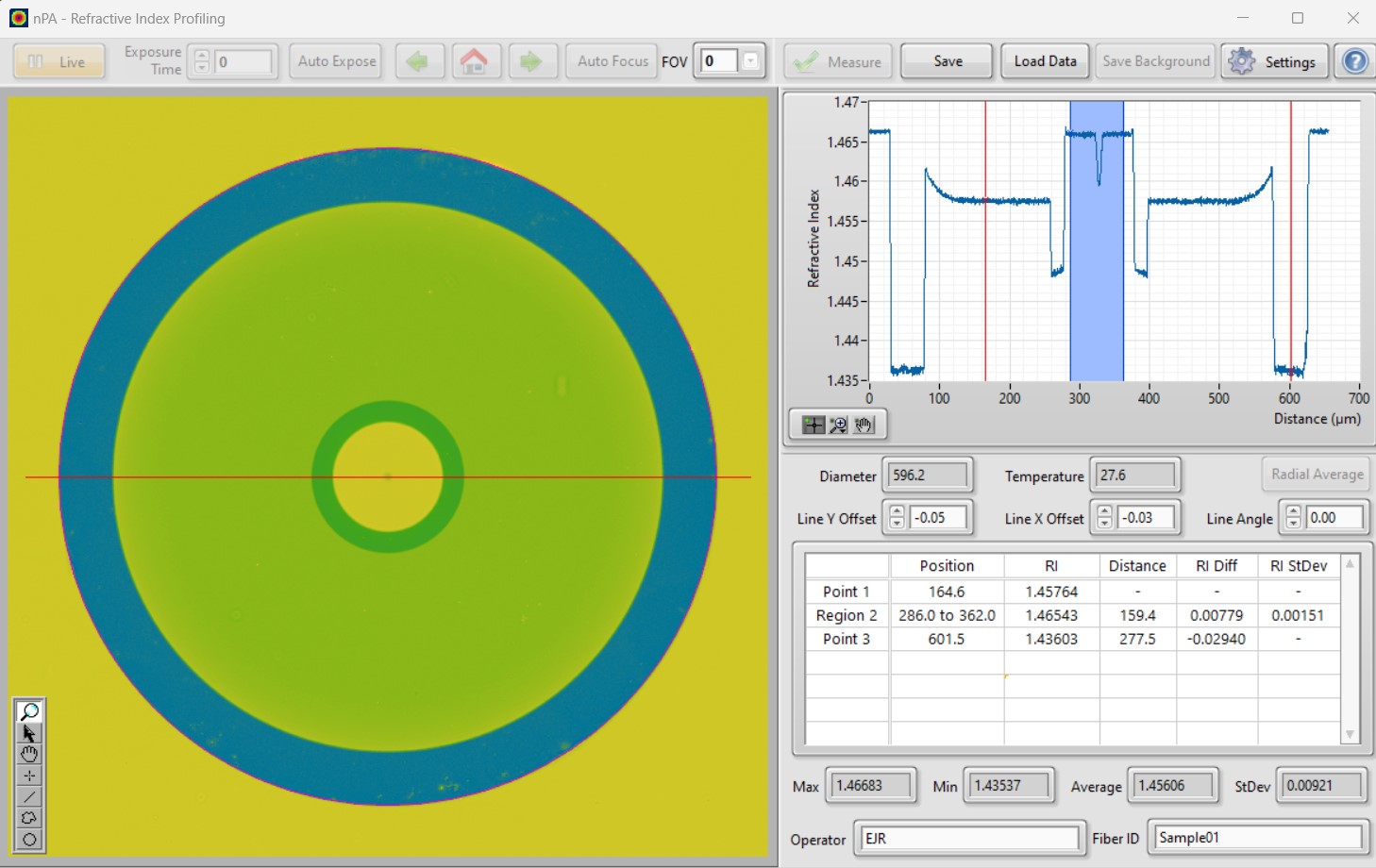Screen dimensions: 1376x868
Task: Activate the graph zoom tool
Action: pos(838,426)
